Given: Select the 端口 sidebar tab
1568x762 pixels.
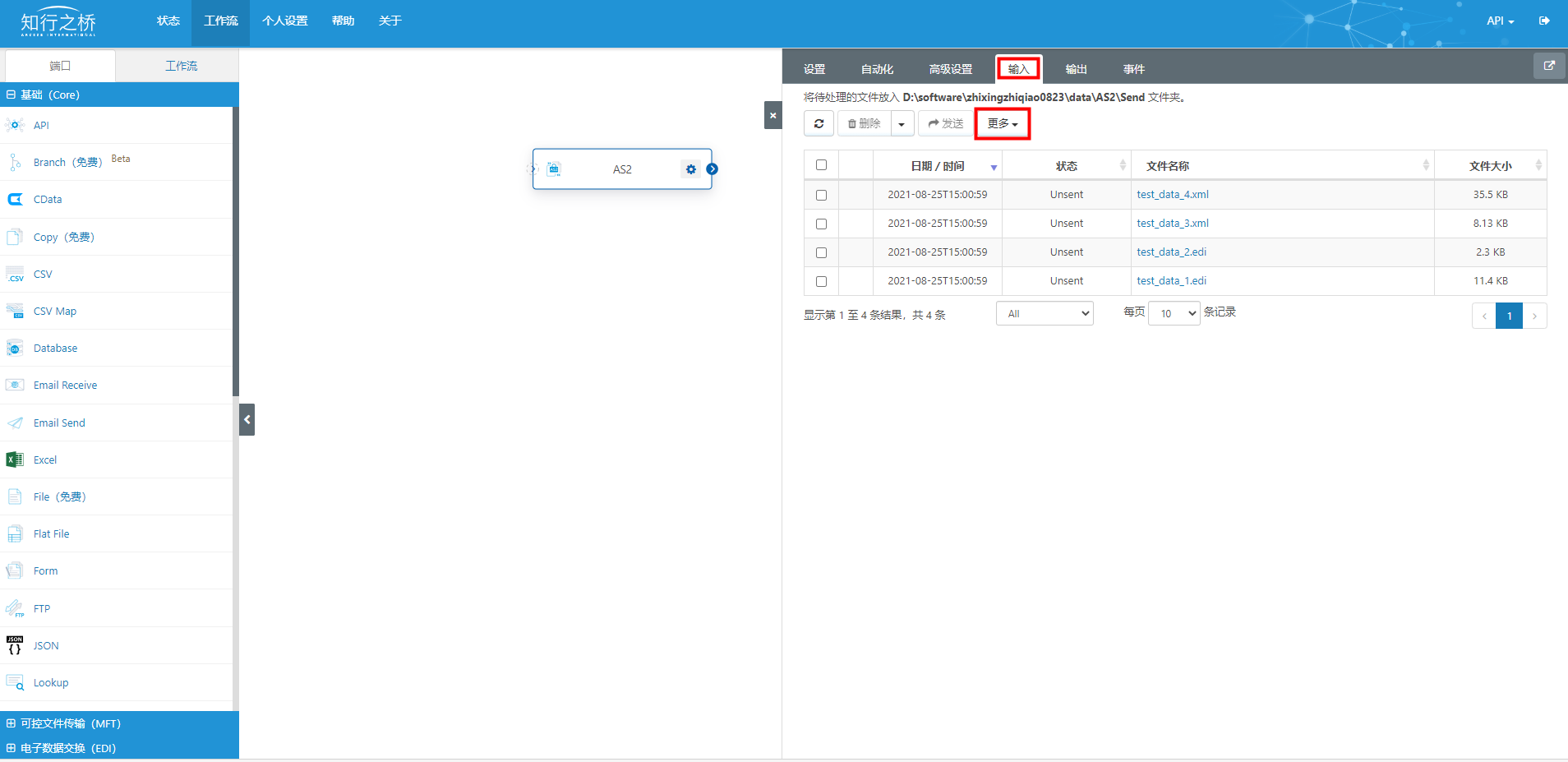Looking at the screenshot, I should [60, 66].
